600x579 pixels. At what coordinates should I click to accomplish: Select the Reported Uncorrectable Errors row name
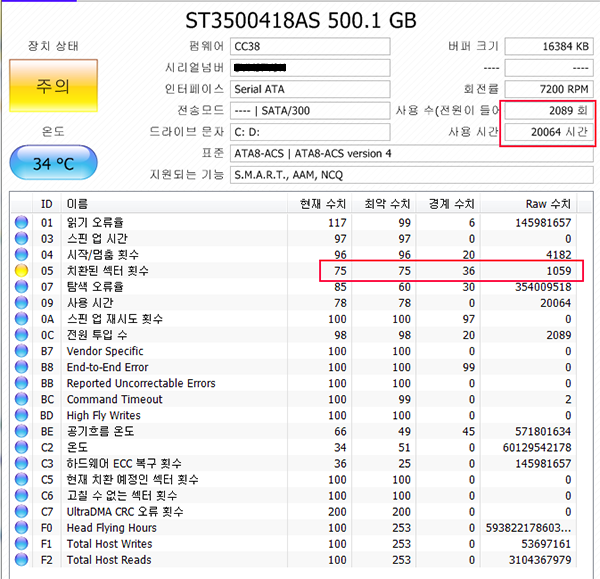click(x=141, y=383)
